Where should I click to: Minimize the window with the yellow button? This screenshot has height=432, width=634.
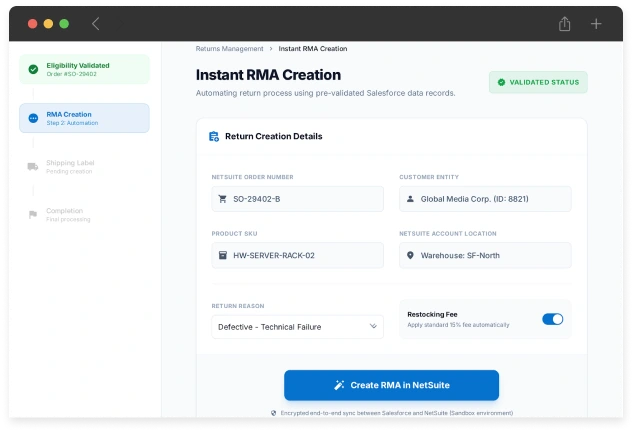tap(48, 24)
